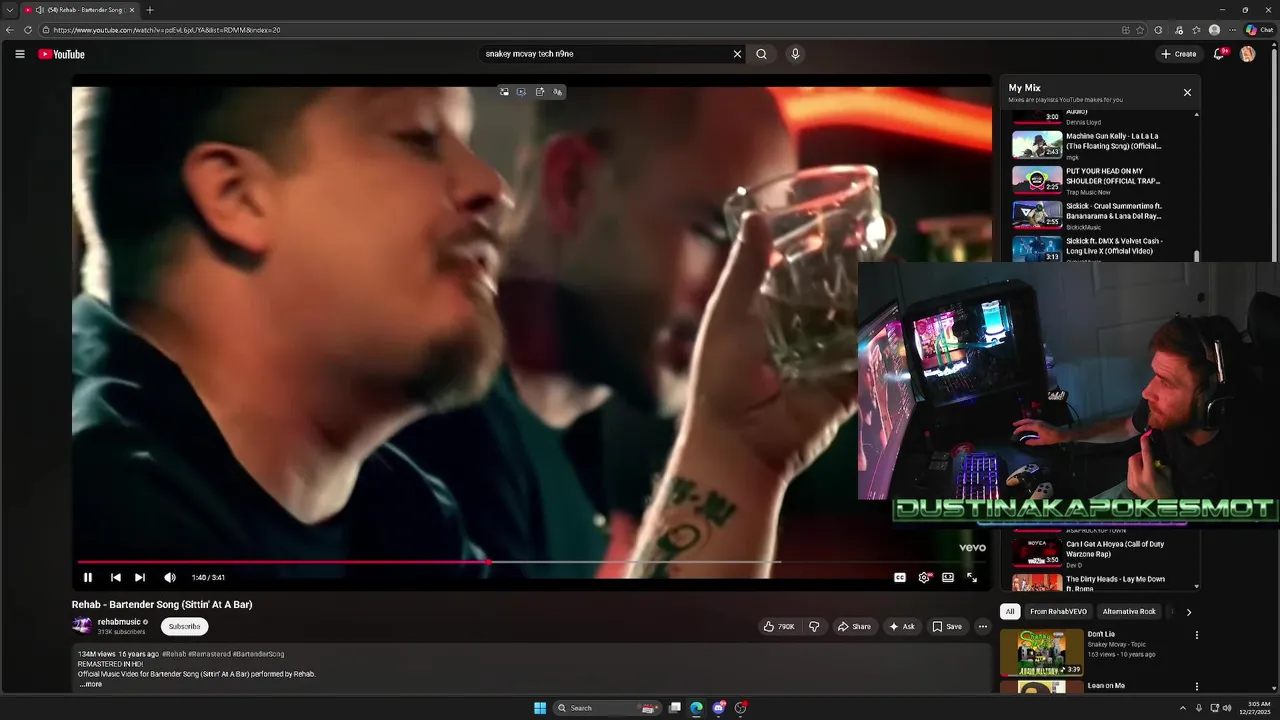Toggle closed captions
The height and width of the screenshot is (720, 1280).
[x=899, y=577]
